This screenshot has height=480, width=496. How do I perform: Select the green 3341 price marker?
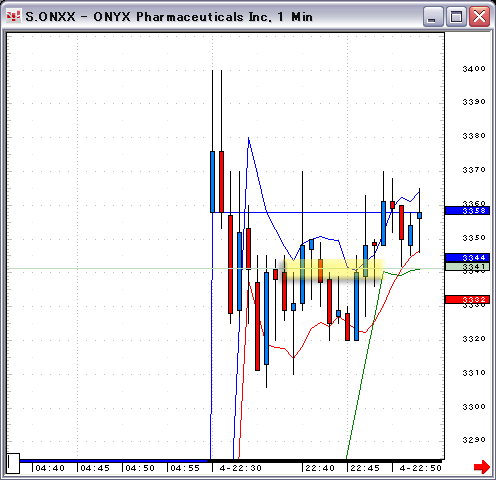(467, 266)
